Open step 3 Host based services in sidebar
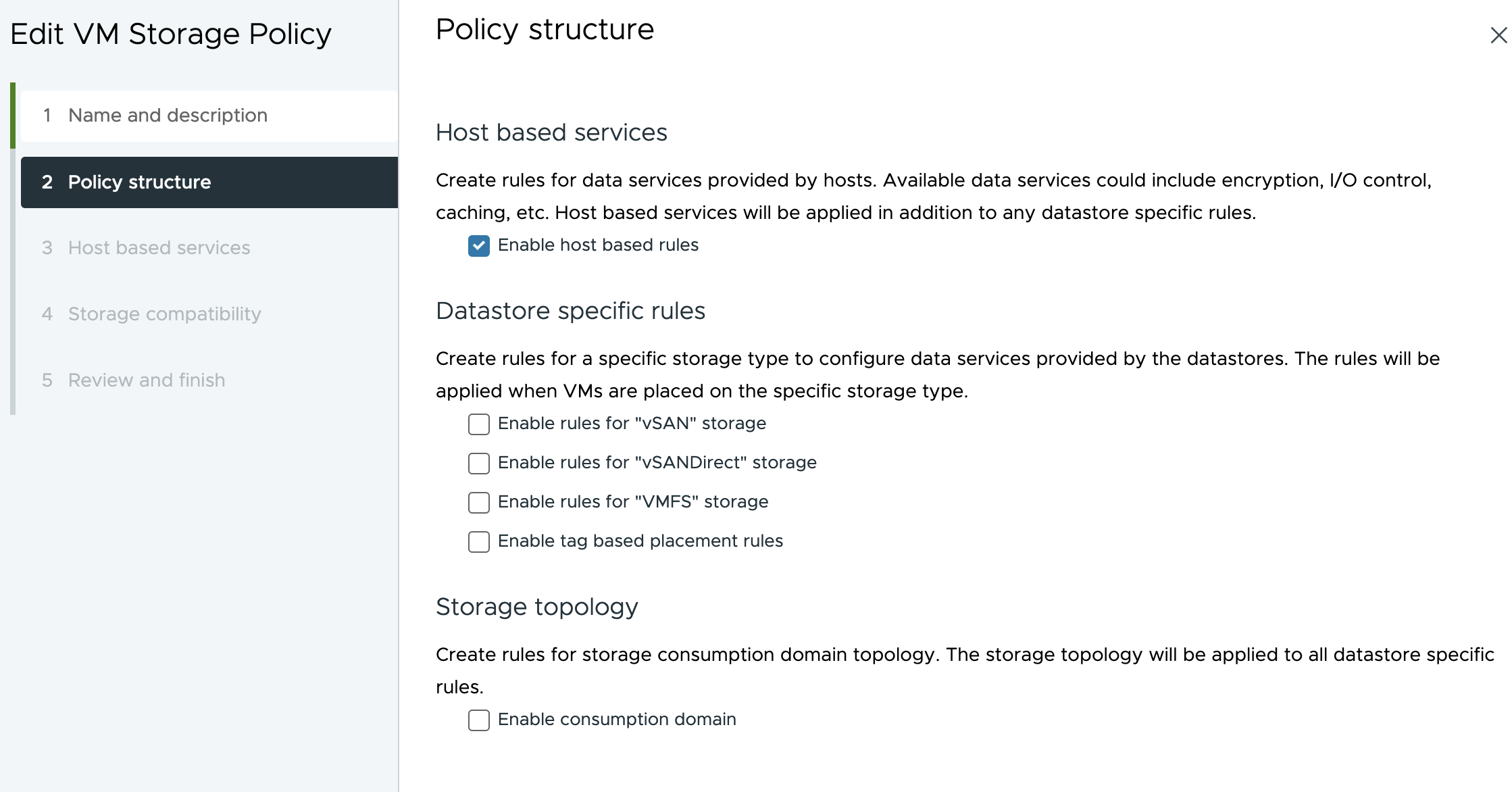Image resolution: width=1512 pixels, height=792 pixels. tap(159, 248)
